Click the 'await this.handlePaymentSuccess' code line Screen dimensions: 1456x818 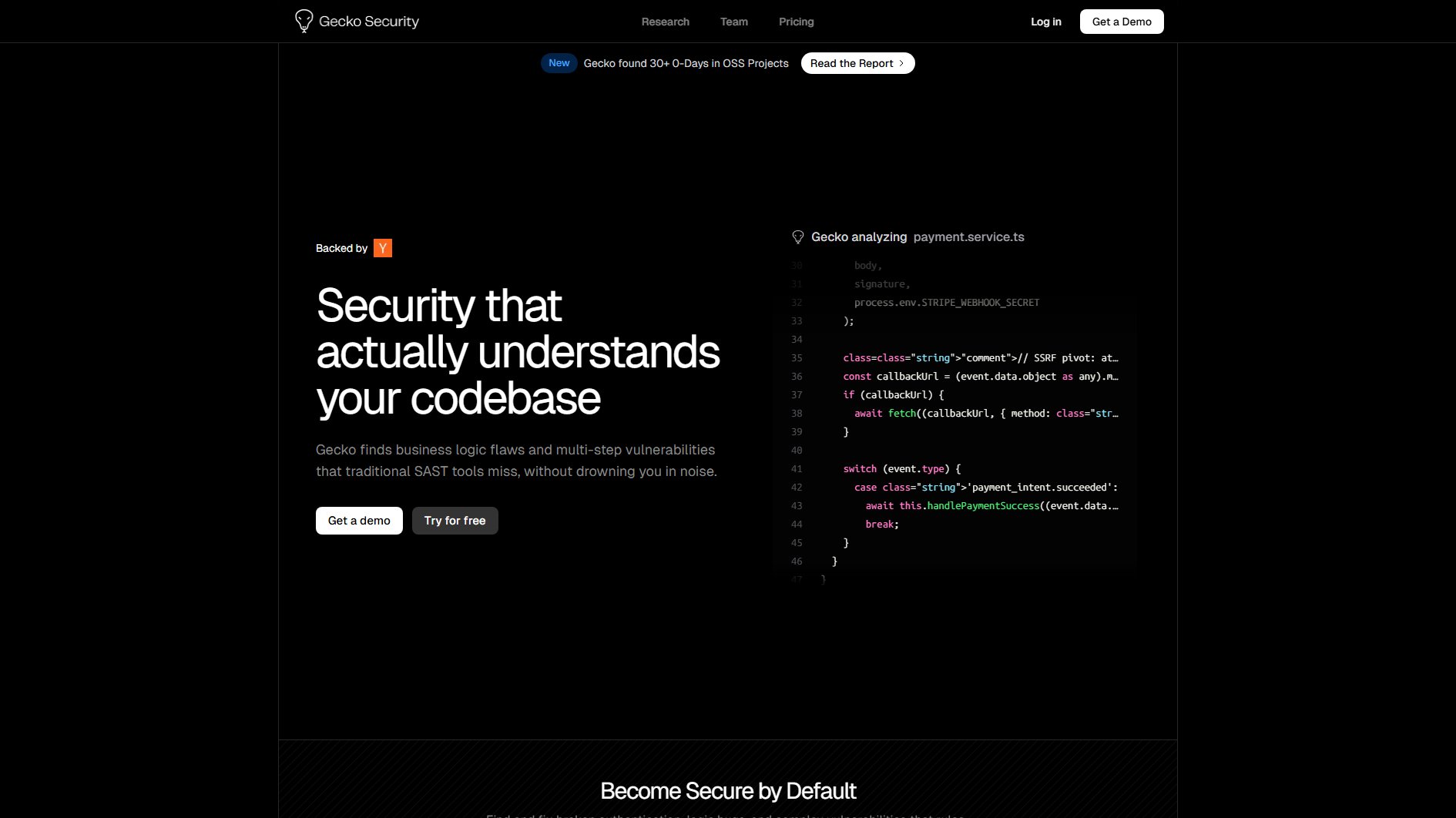coord(992,506)
